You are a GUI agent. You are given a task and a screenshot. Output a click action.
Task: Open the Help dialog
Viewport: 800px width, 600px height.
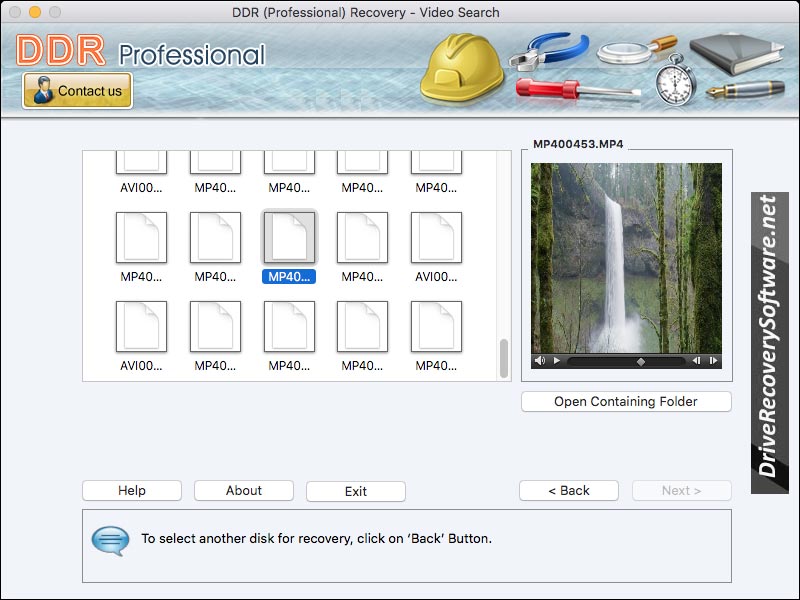[x=132, y=491]
